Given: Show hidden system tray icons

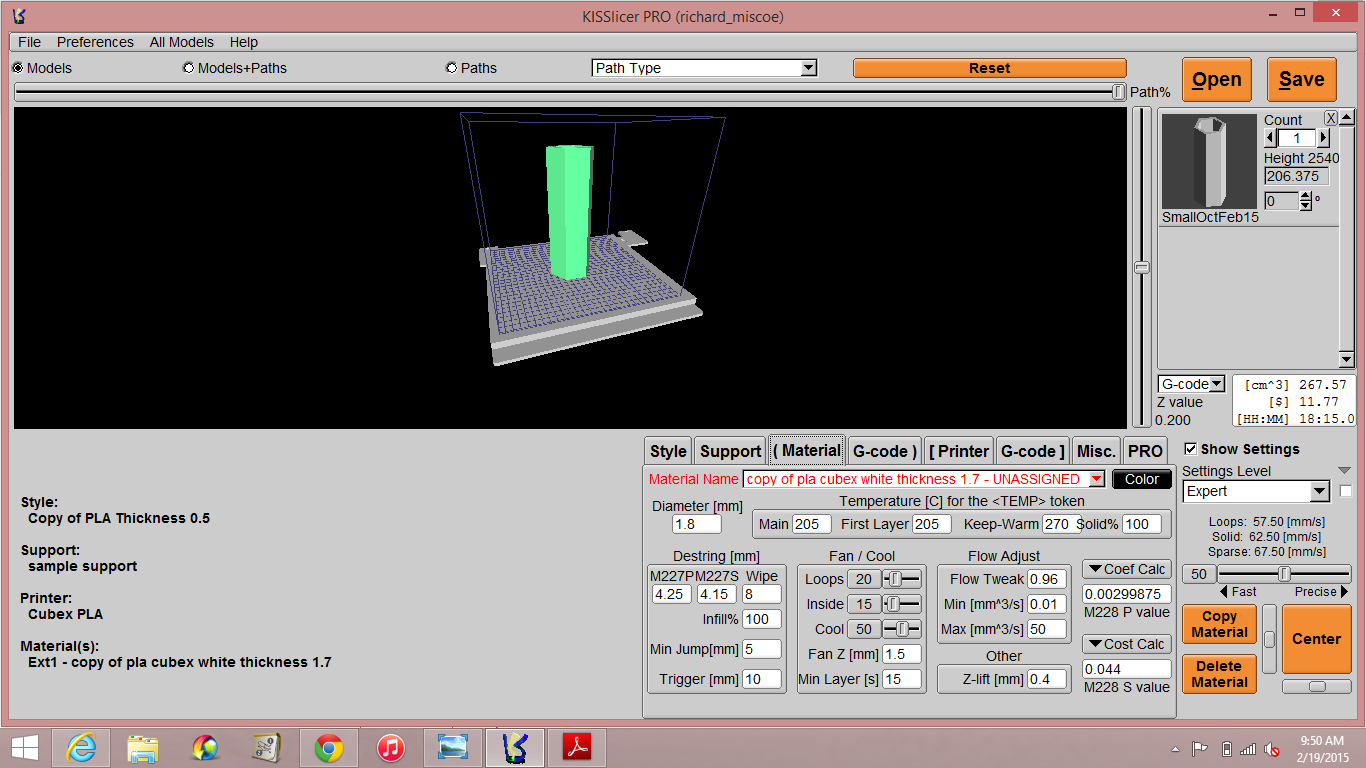Looking at the screenshot, I should [1175, 749].
